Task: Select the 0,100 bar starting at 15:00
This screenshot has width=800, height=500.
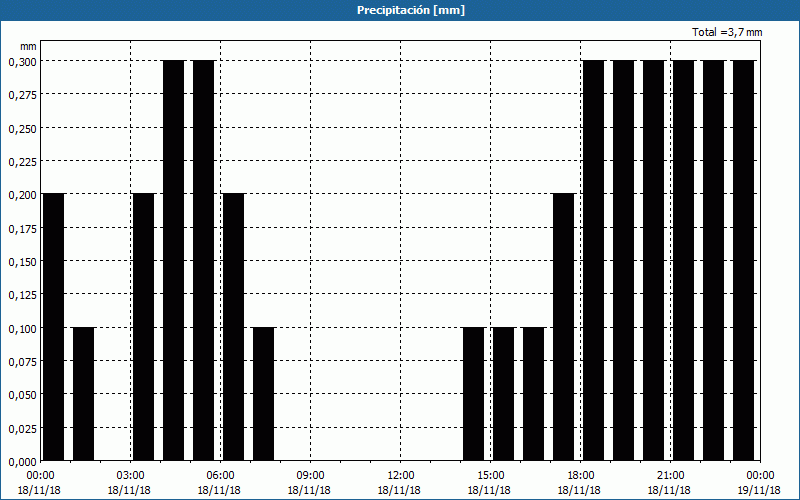Action: click(504, 394)
